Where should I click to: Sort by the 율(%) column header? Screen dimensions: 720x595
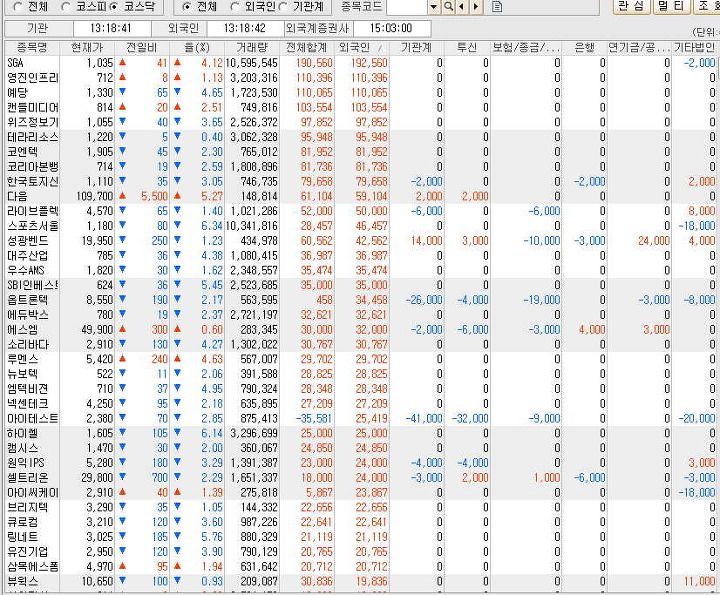click(x=197, y=47)
